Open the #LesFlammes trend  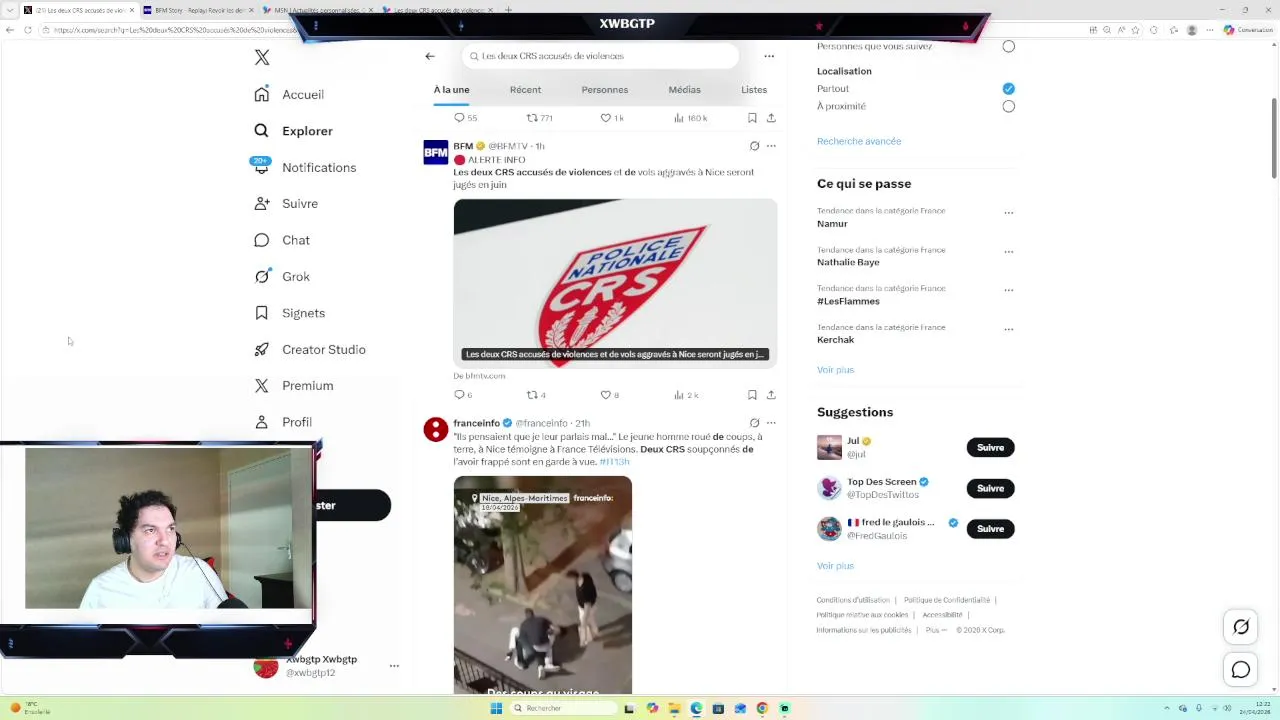(x=848, y=301)
